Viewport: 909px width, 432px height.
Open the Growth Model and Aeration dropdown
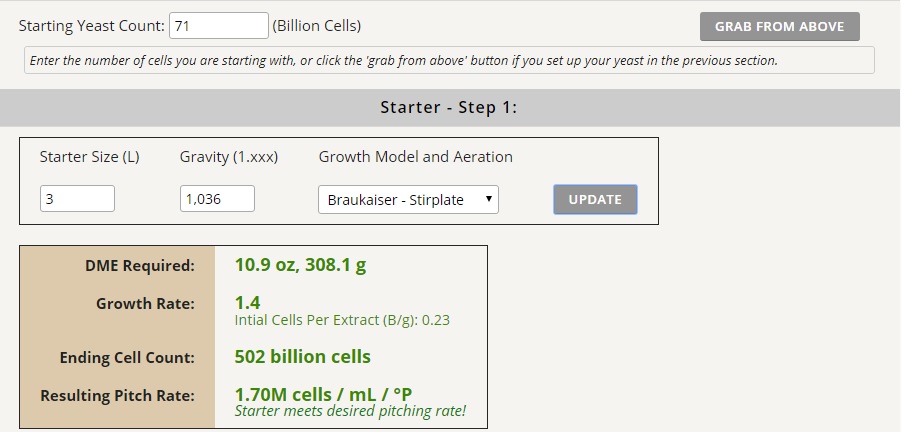(408, 199)
